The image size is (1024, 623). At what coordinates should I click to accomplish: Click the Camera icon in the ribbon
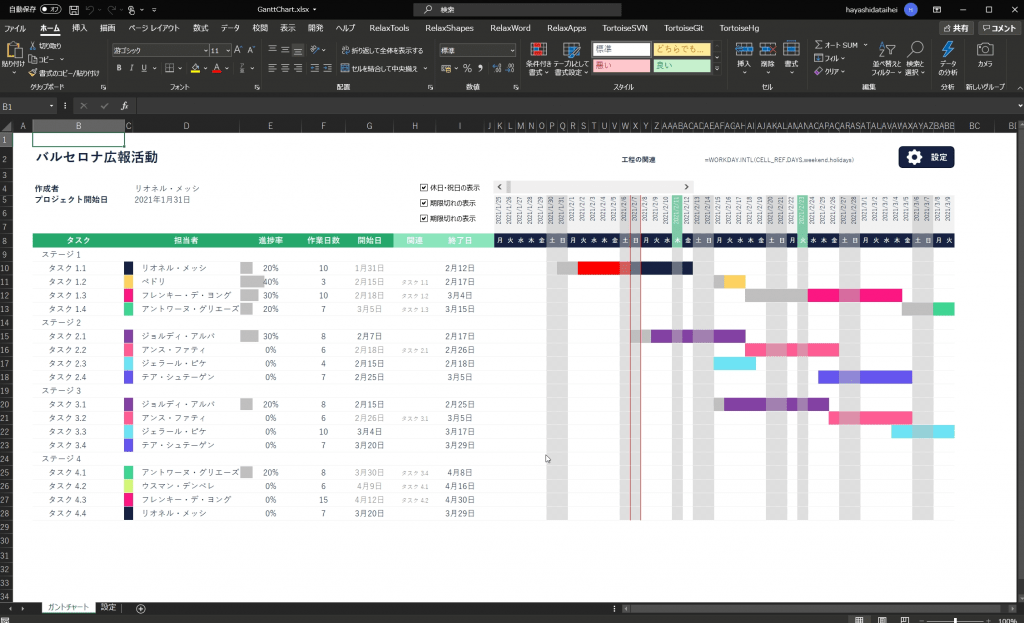(x=985, y=55)
